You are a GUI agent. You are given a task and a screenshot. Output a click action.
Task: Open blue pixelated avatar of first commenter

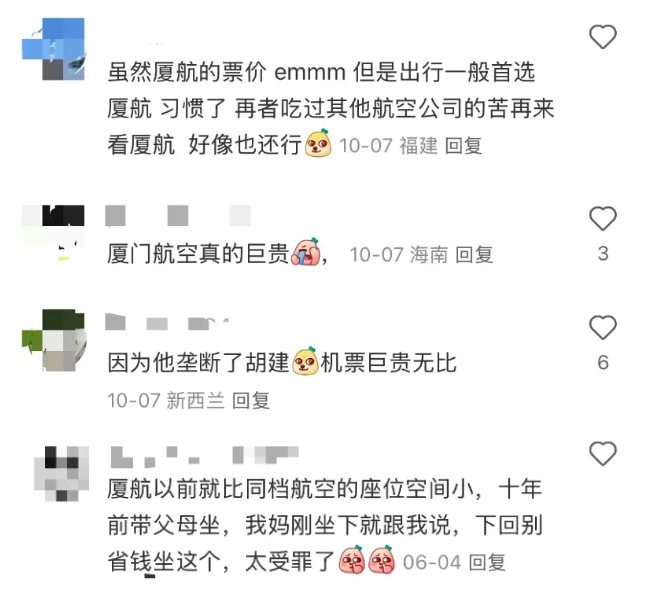tap(53, 49)
